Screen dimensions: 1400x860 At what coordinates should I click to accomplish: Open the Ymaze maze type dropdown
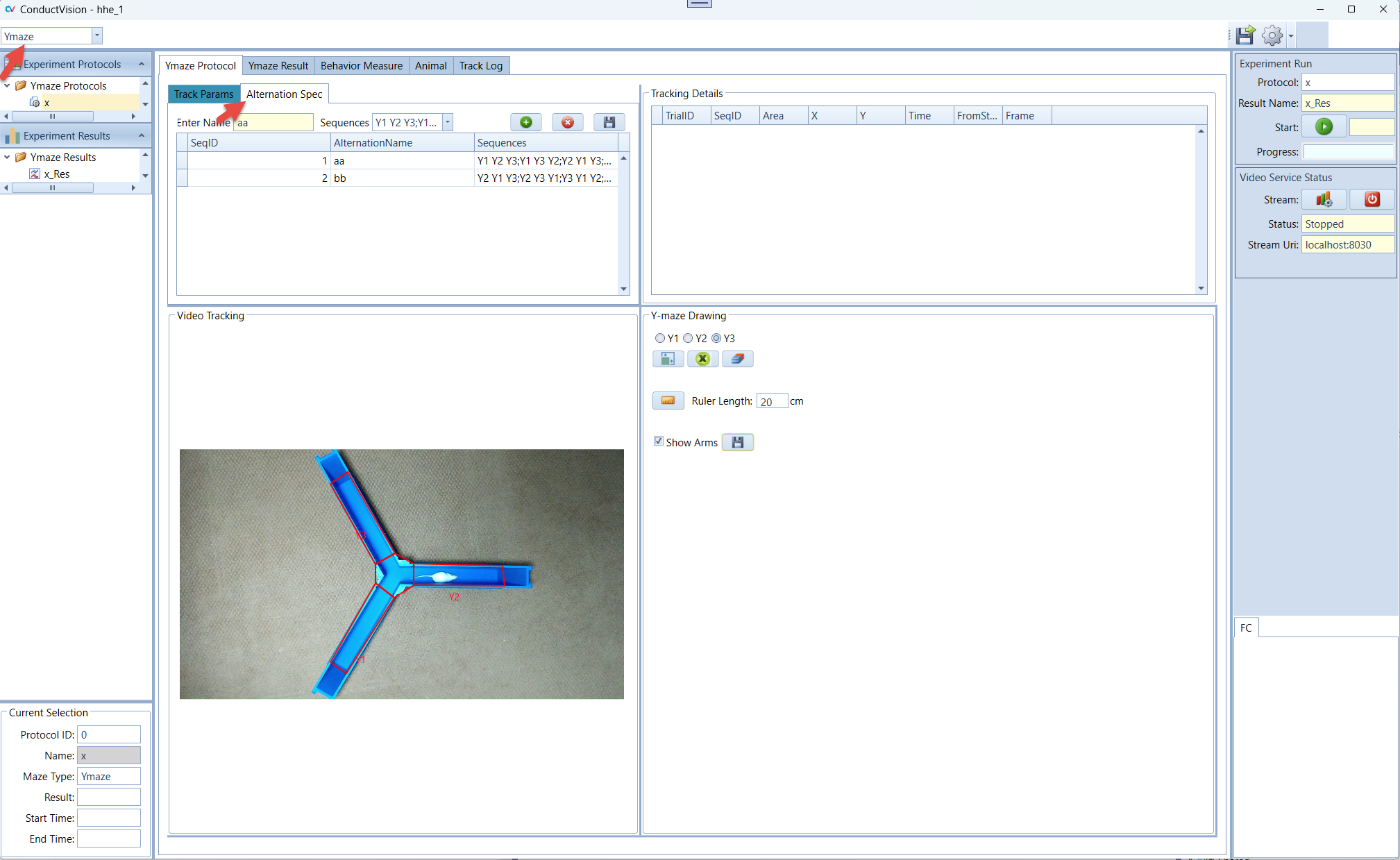(x=96, y=36)
